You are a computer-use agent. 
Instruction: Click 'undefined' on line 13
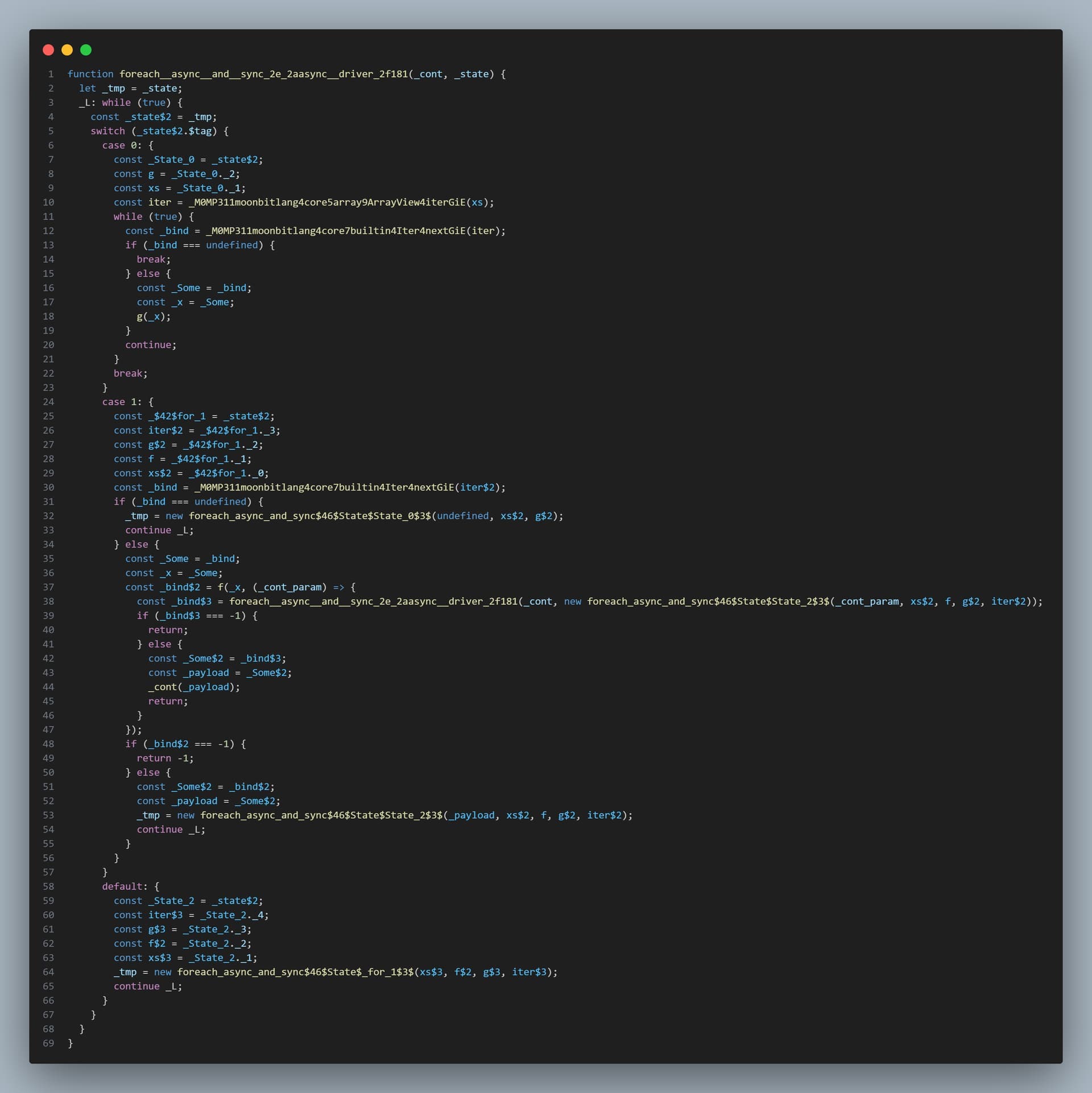[231, 245]
